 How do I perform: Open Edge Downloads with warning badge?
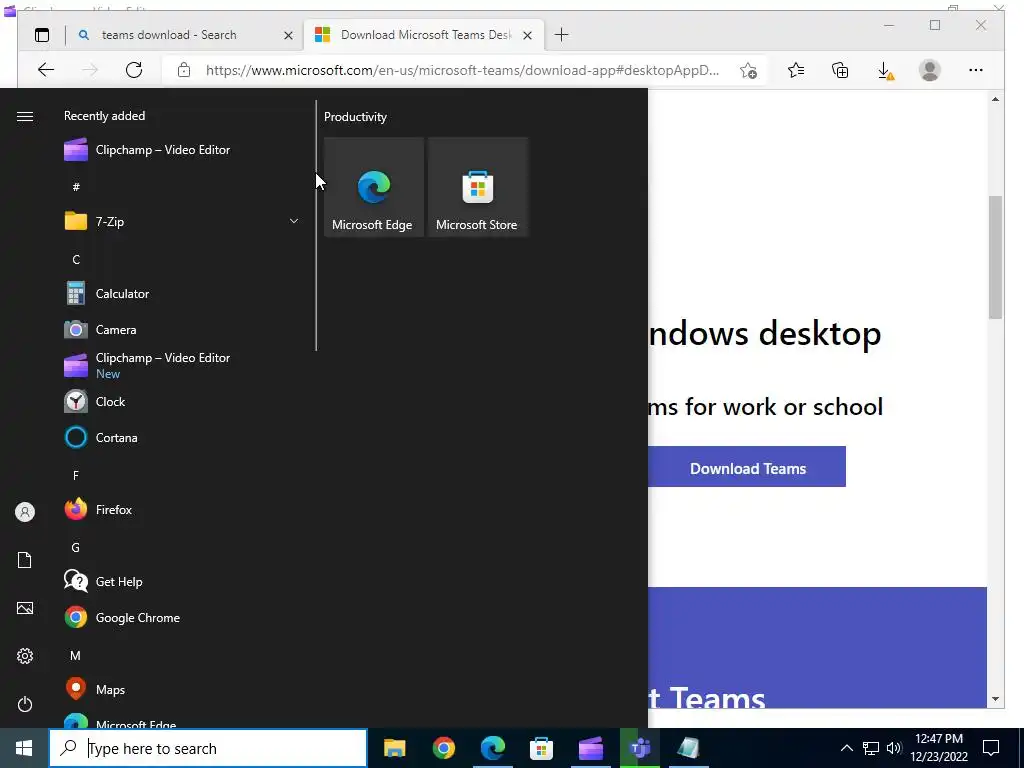coord(885,70)
